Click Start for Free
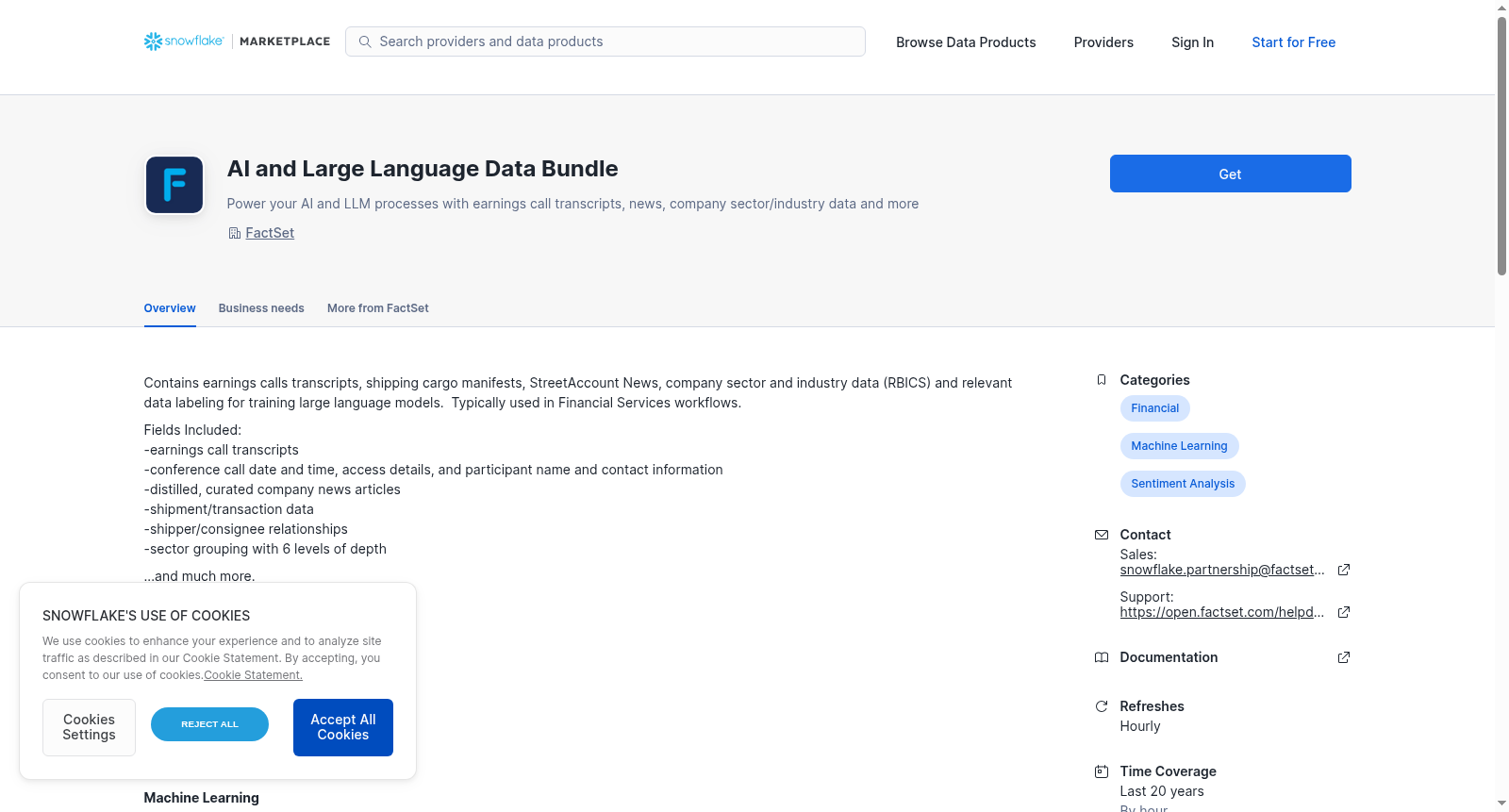The width and height of the screenshot is (1509, 812). pos(1293,42)
